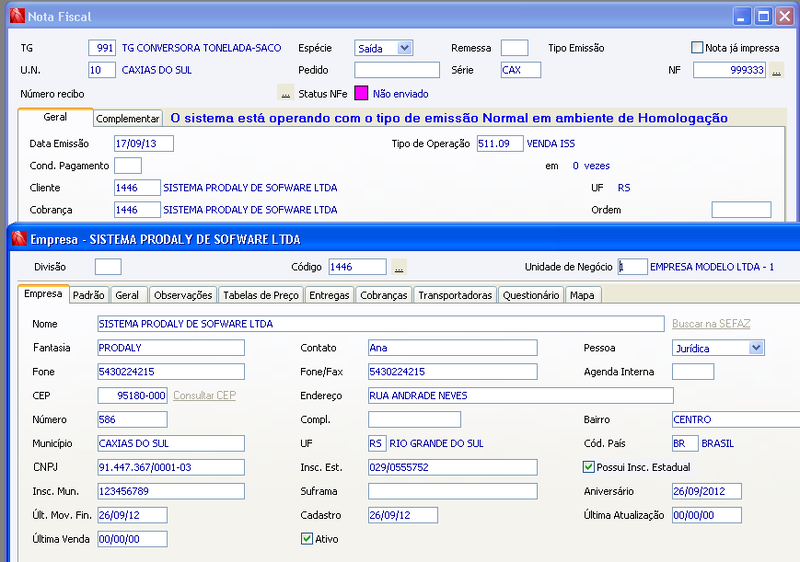Click the Empresa window app icon
The height and width of the screenshot is (562, 800).
click(x=19, y=239)
